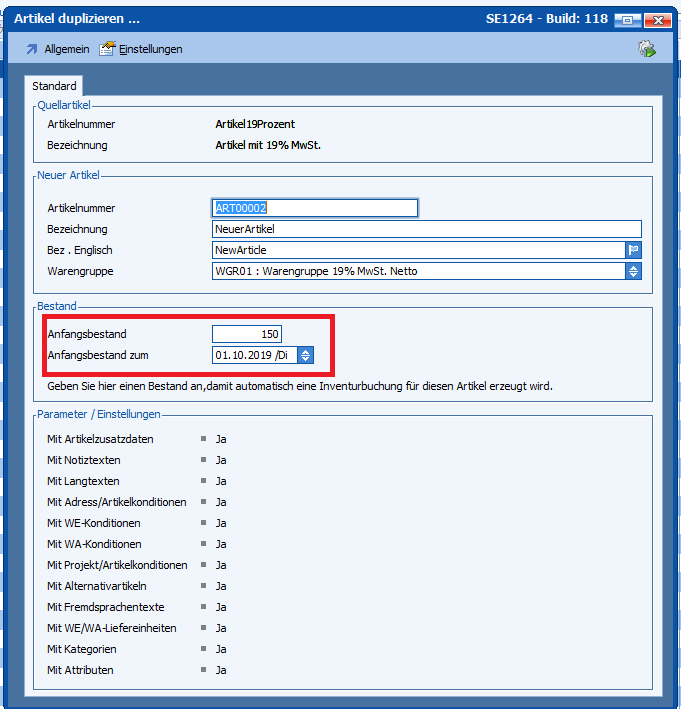Viewport: 681px width, 709px height.
Task: Click the blue arrow icon beside Allgemein
Action: 32,49
